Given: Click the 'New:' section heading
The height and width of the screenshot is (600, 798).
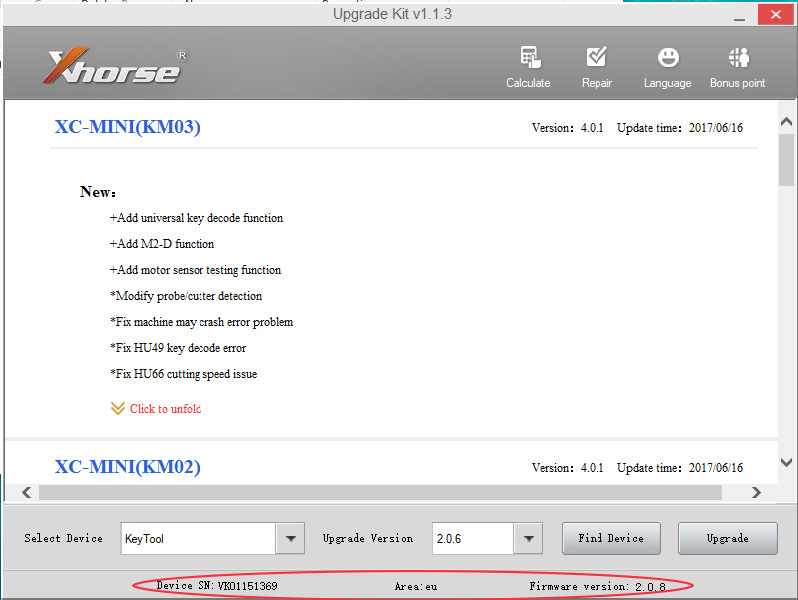Looking at the screenshot, I should tap(98, 192).
